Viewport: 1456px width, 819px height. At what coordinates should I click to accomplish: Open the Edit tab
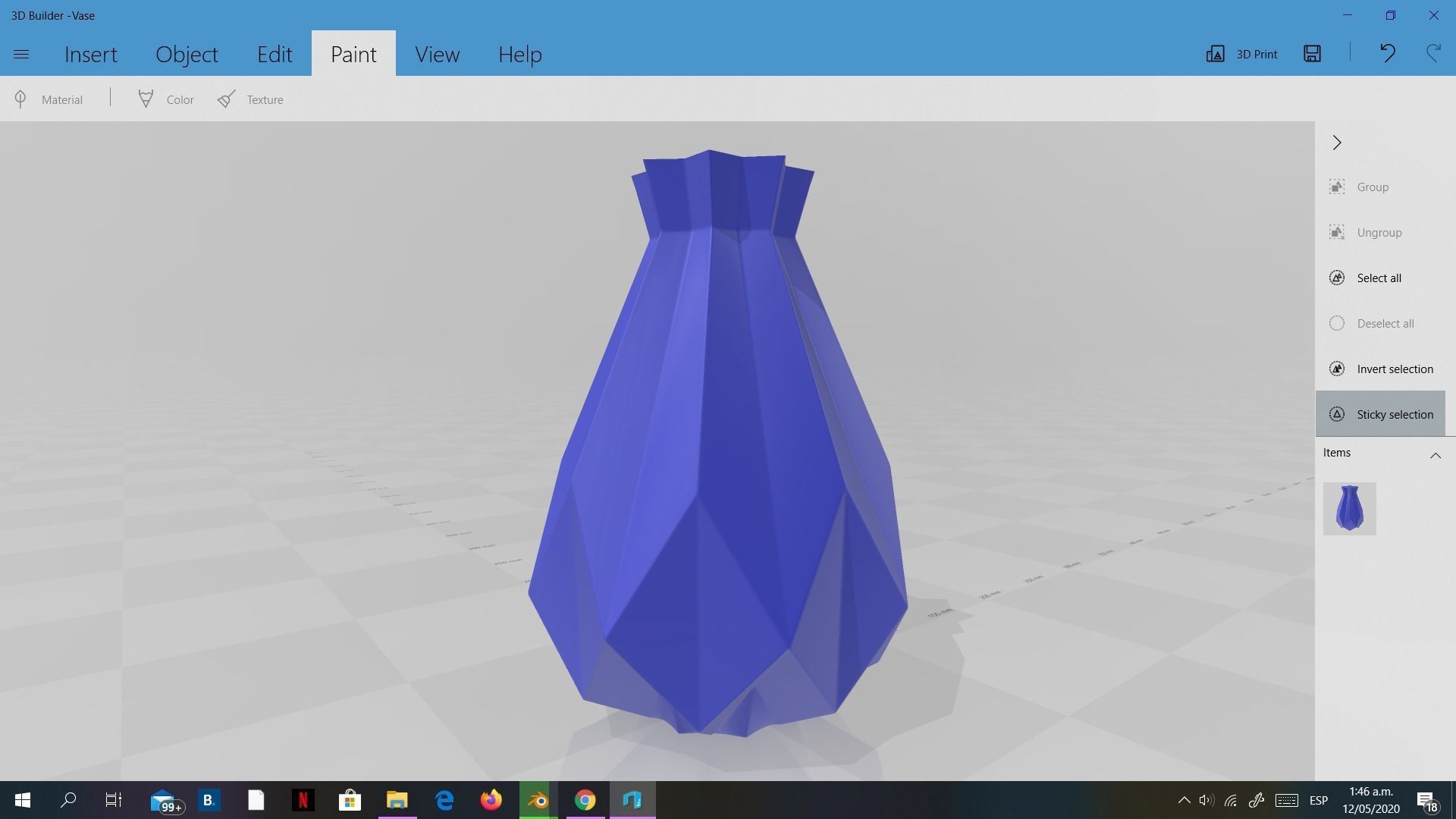click(274, 54)
